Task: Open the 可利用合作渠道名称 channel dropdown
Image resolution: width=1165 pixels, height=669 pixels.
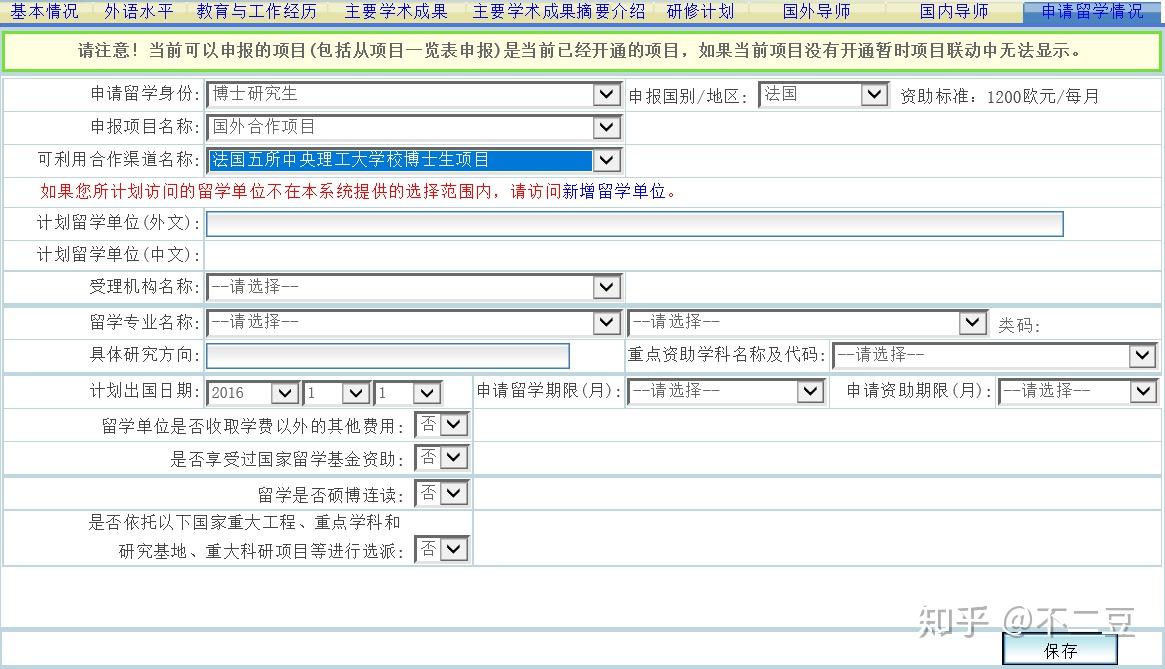Action: (606, 159)
